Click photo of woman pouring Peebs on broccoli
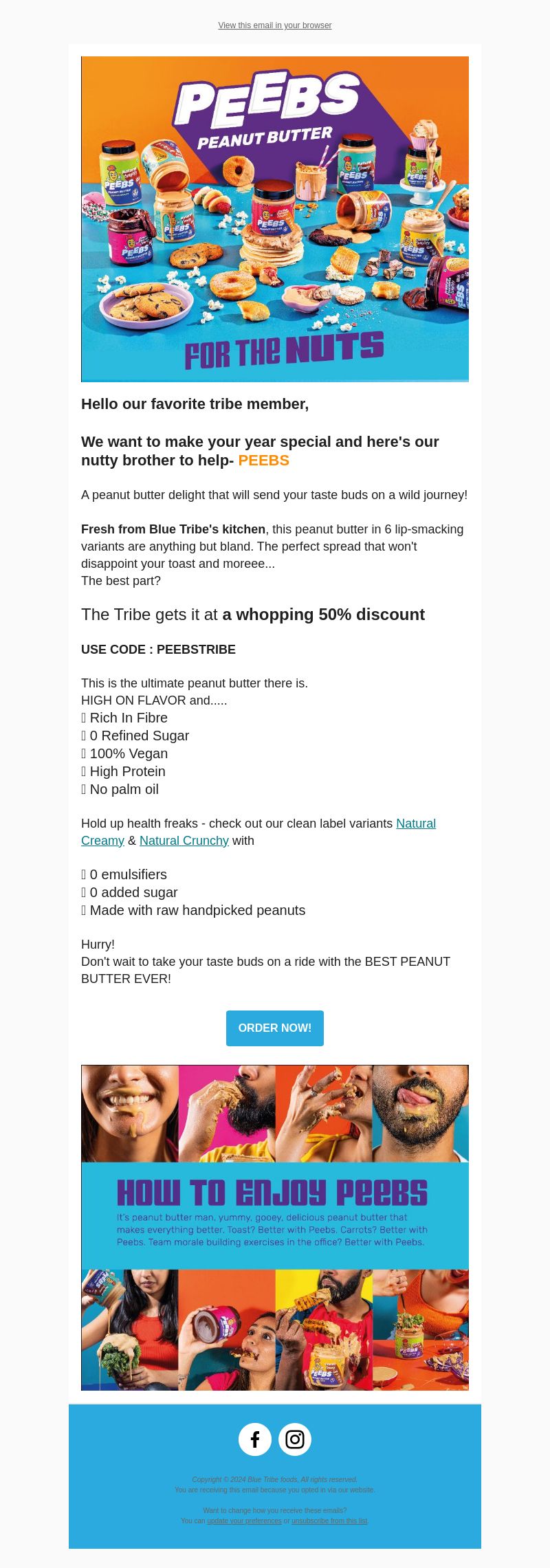The image size is (550, 1568). 130,1329
